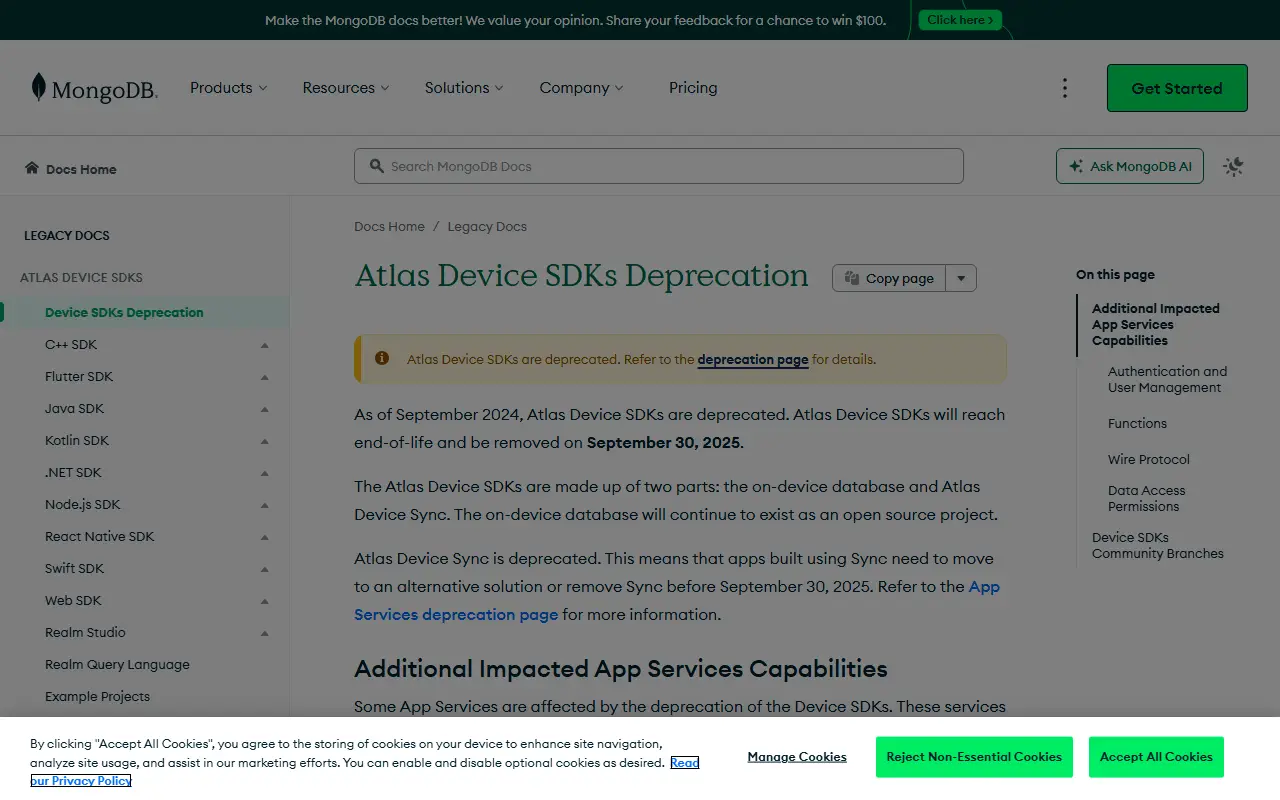1280x800 pixels.
Task: Click the copy icon in Copy page
Action: tap(852, 278)
